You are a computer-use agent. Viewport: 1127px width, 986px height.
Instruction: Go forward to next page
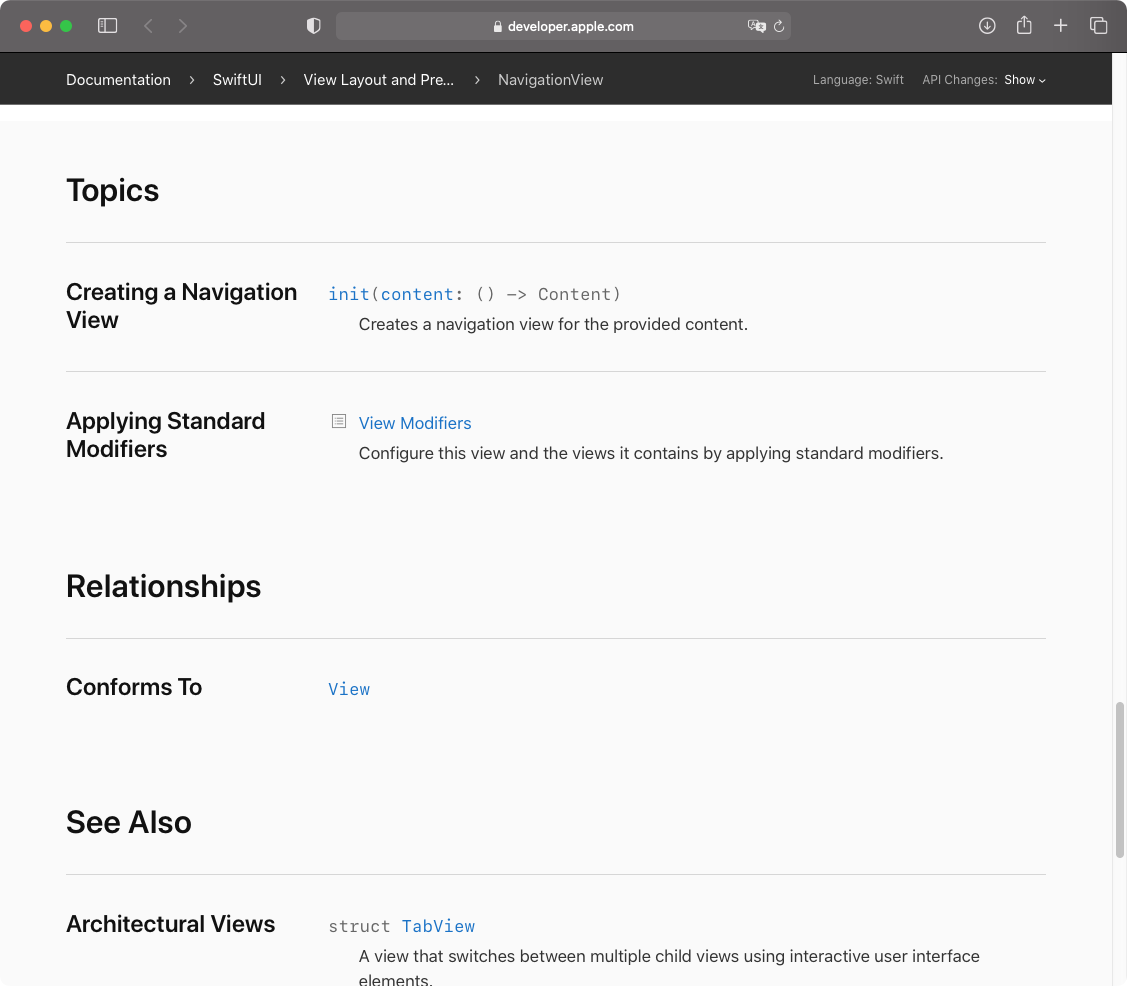183,26
